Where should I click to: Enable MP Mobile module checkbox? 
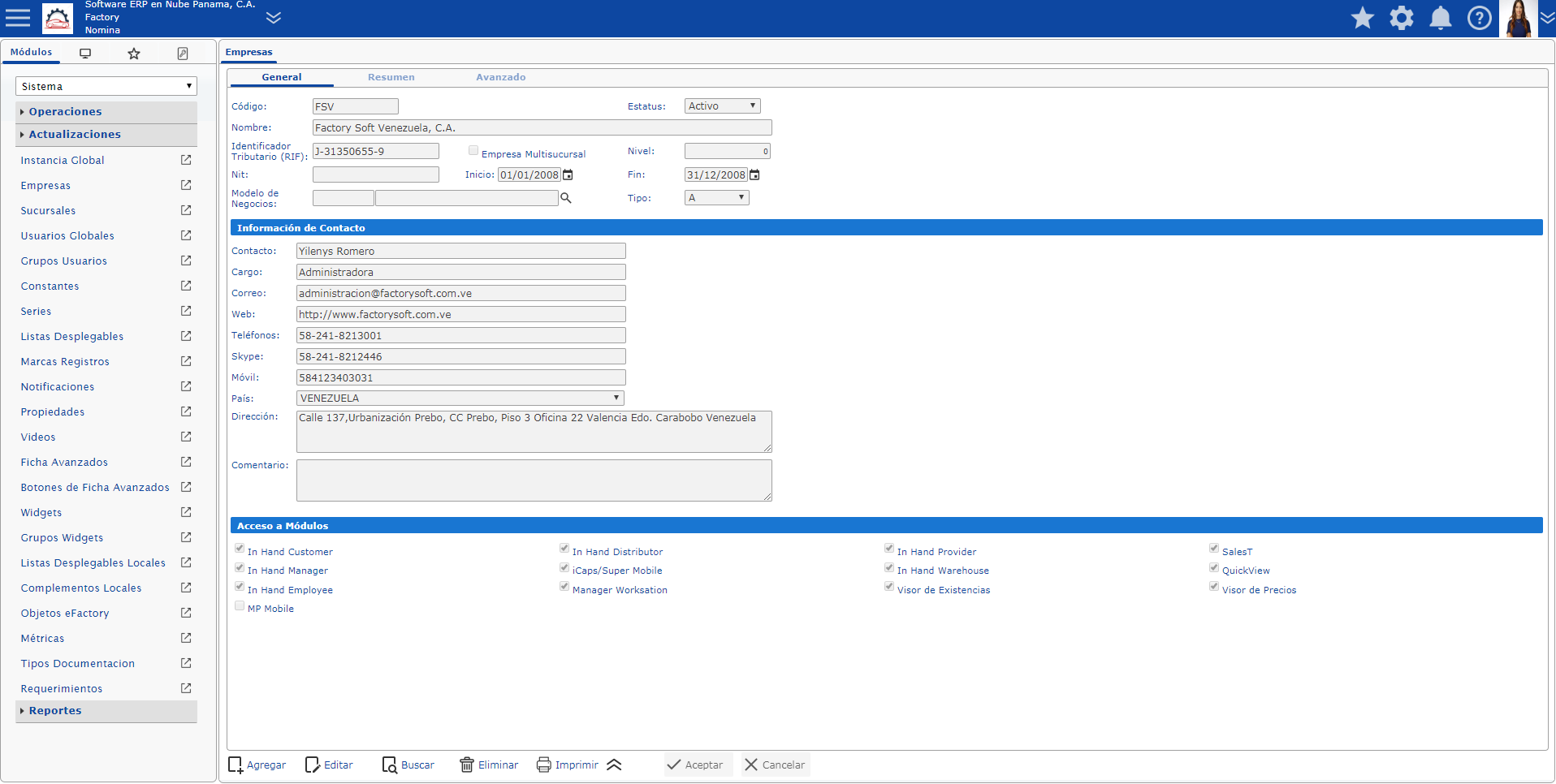pyautogui.click(x=240, y=606)
